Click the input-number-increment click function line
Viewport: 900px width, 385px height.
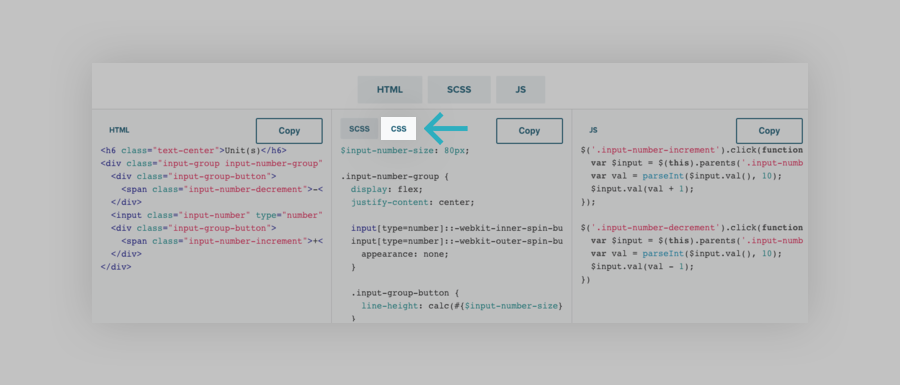[x=692, y=150]
